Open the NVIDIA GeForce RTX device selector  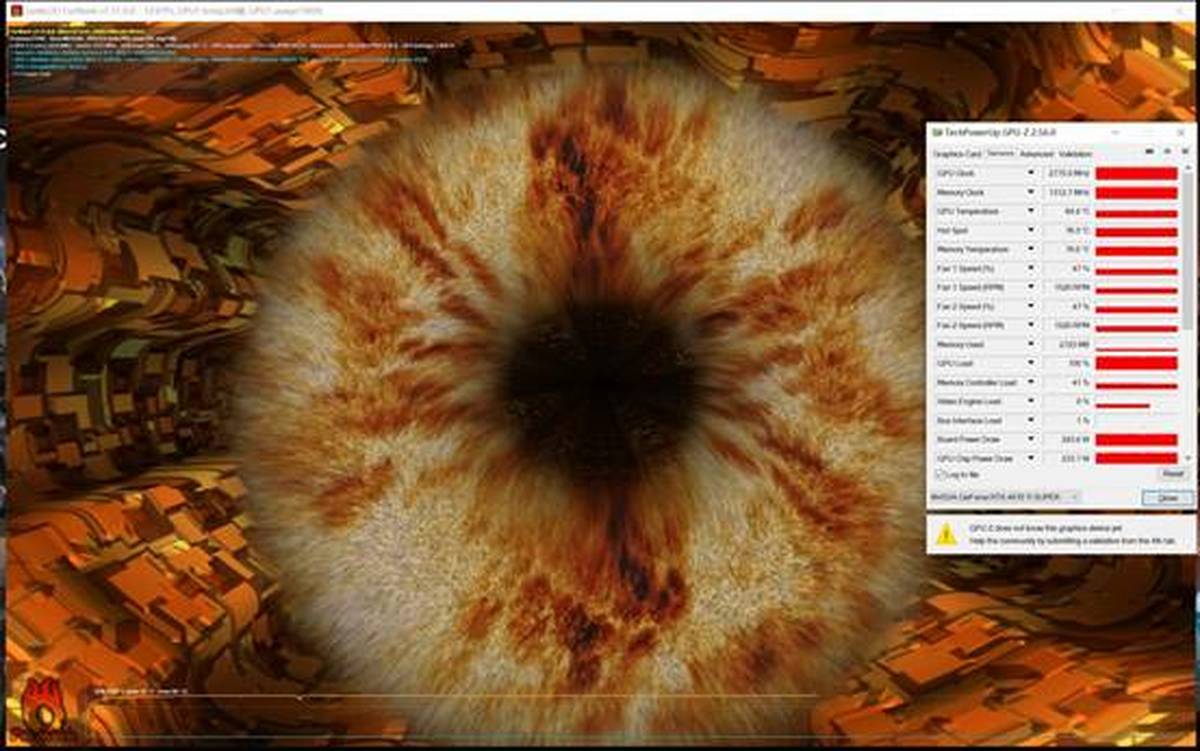click(1005, 496)
